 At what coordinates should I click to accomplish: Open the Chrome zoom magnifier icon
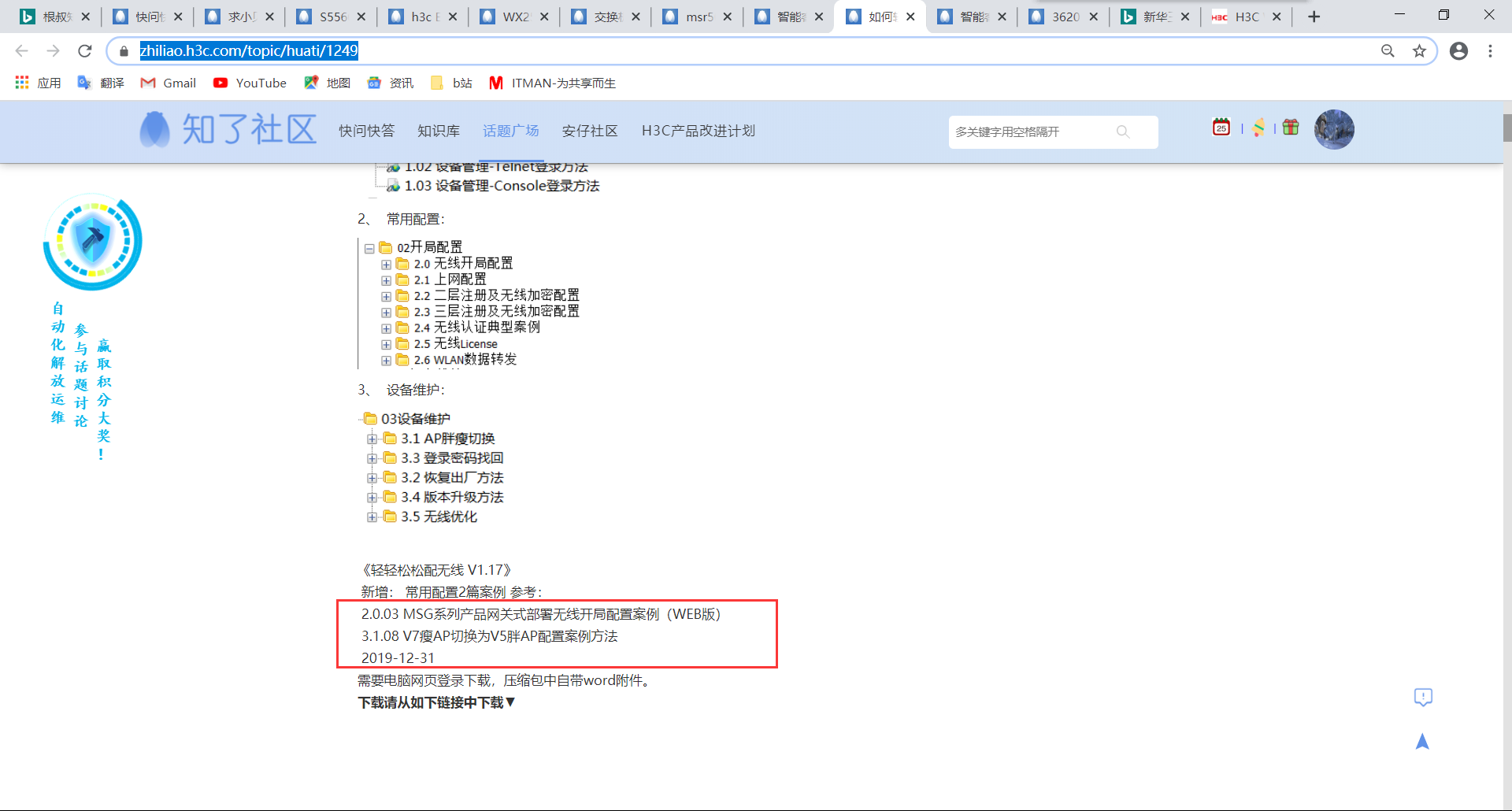point(1388,51)
